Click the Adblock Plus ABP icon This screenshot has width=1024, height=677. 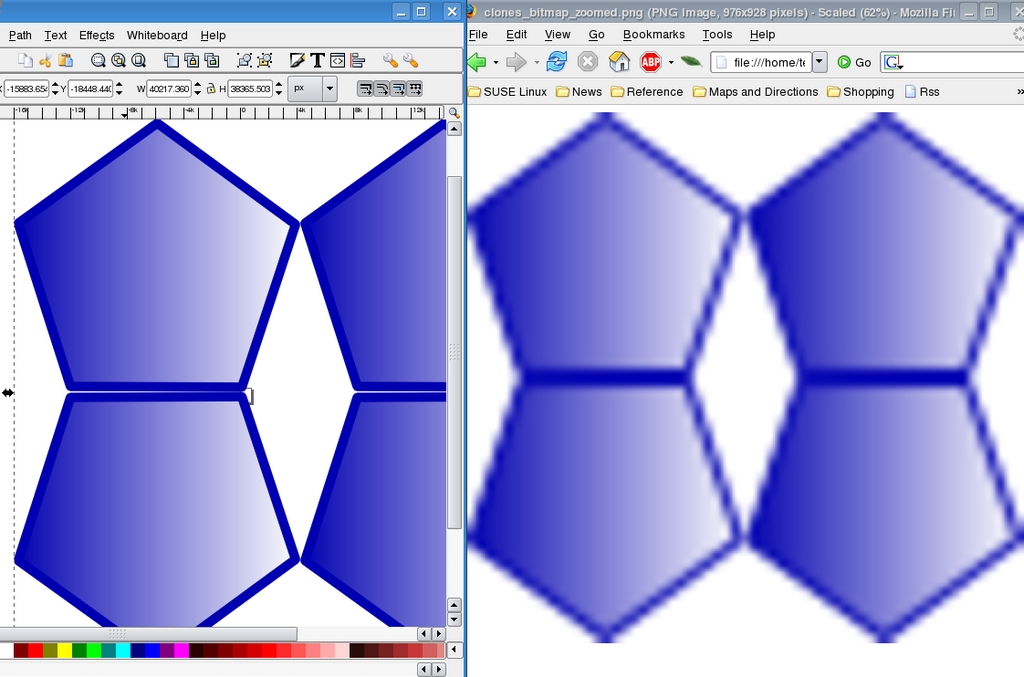(x=651, y=62)
